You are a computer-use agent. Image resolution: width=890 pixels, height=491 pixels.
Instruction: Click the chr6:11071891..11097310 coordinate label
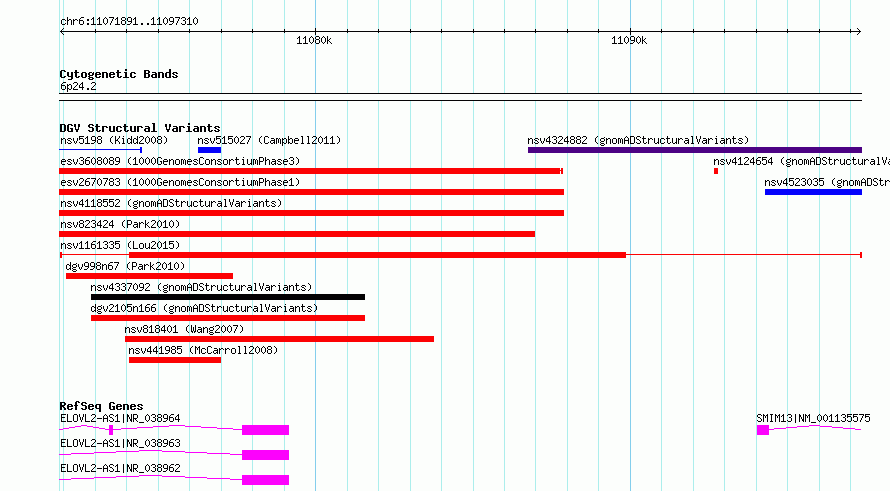129,21
